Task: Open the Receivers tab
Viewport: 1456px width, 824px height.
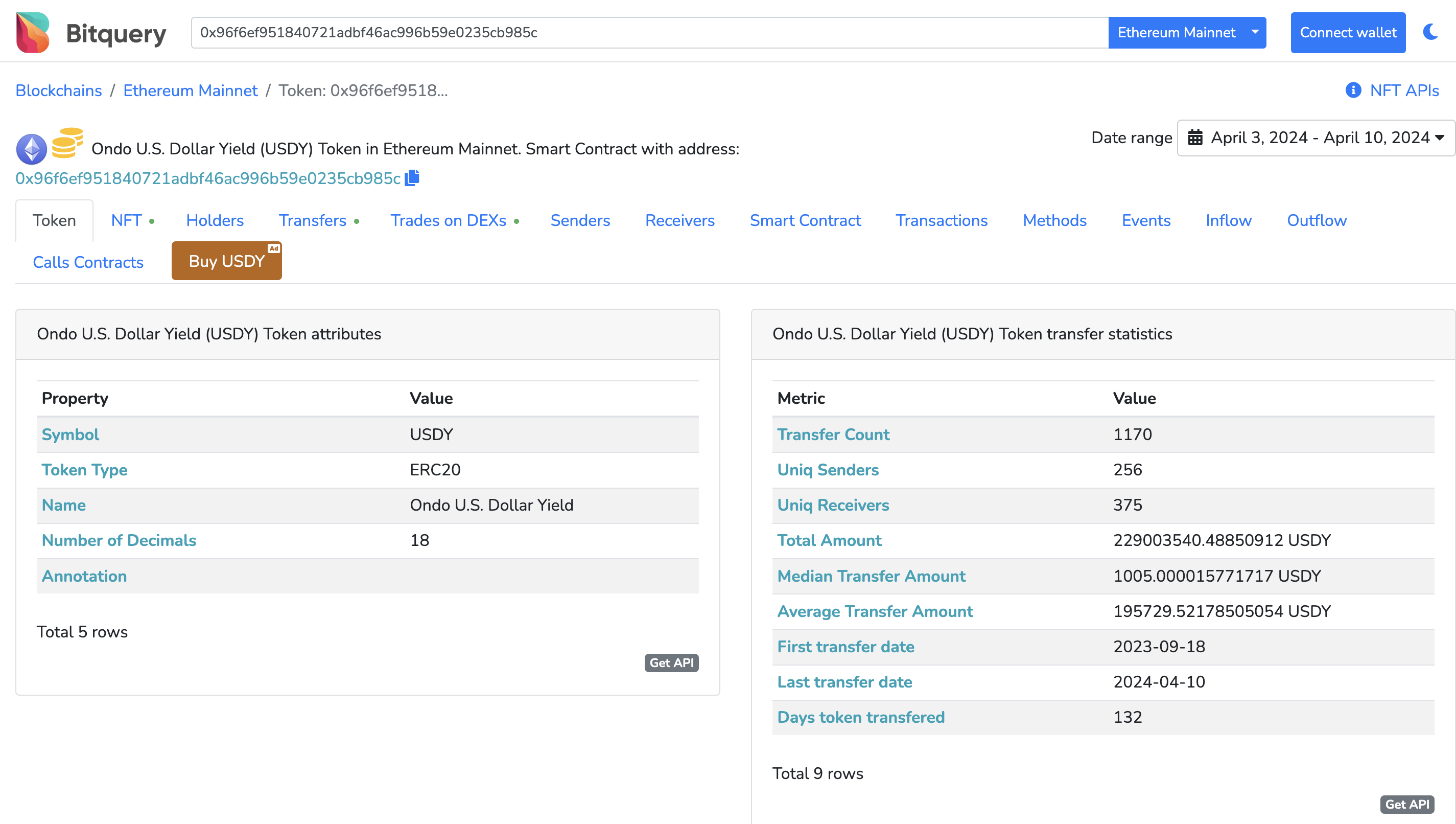Action: [x=679, y=220]
